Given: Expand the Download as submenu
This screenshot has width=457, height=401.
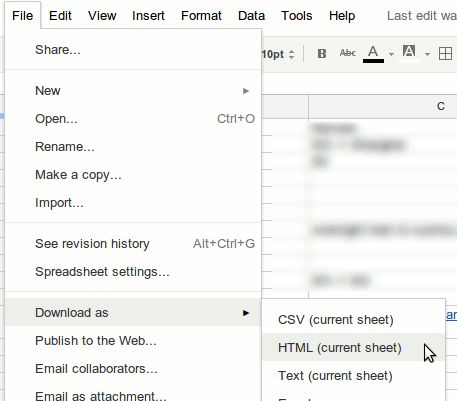Looking at the screenshot, I should coord(133,313).
